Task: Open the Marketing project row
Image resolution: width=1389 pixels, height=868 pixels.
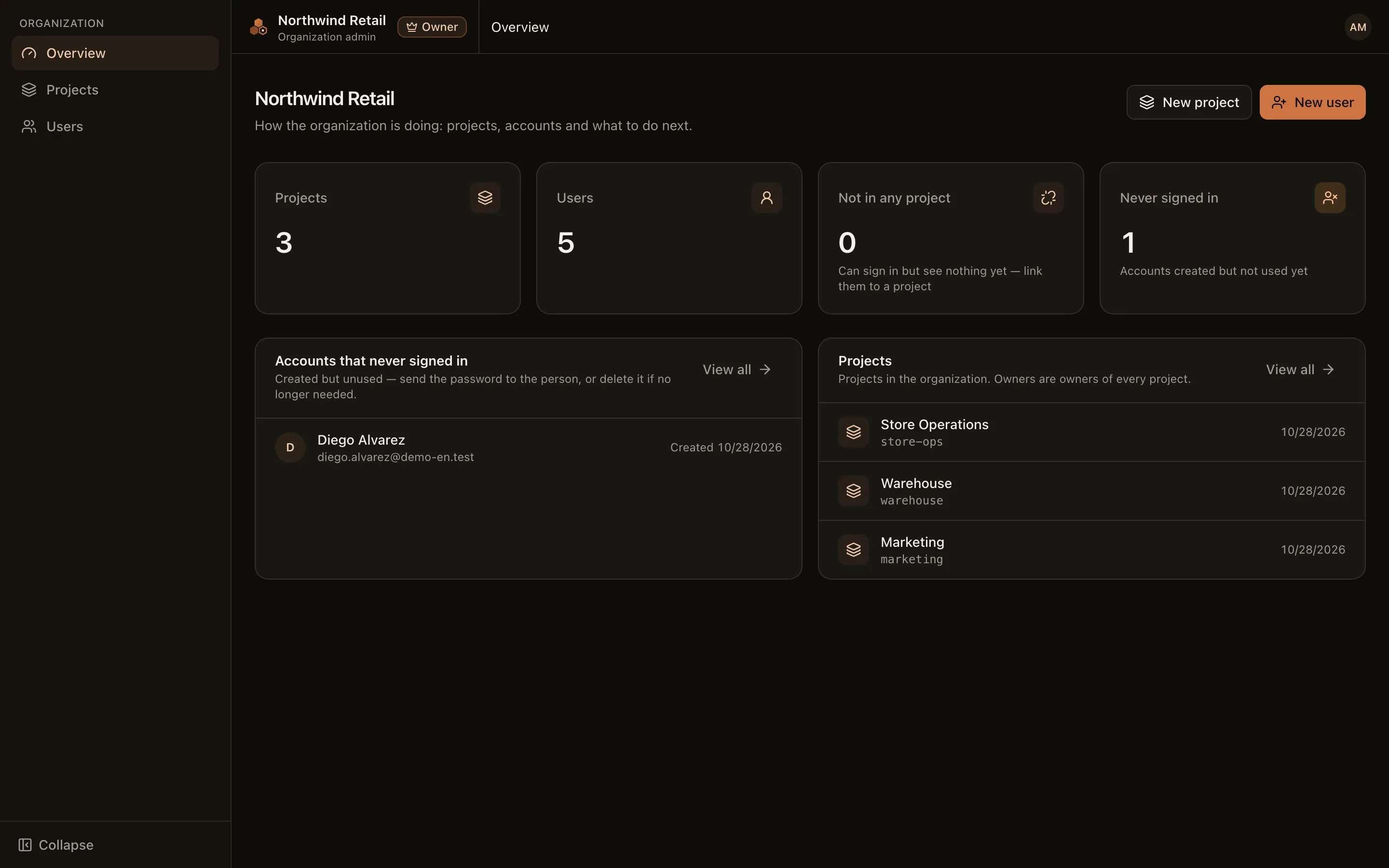Action: coord(1092,549)
